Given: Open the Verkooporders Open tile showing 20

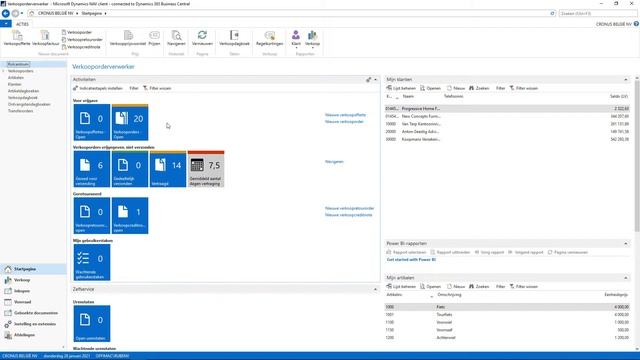Looking at the screenshot, I should click(x=130, y=122).
